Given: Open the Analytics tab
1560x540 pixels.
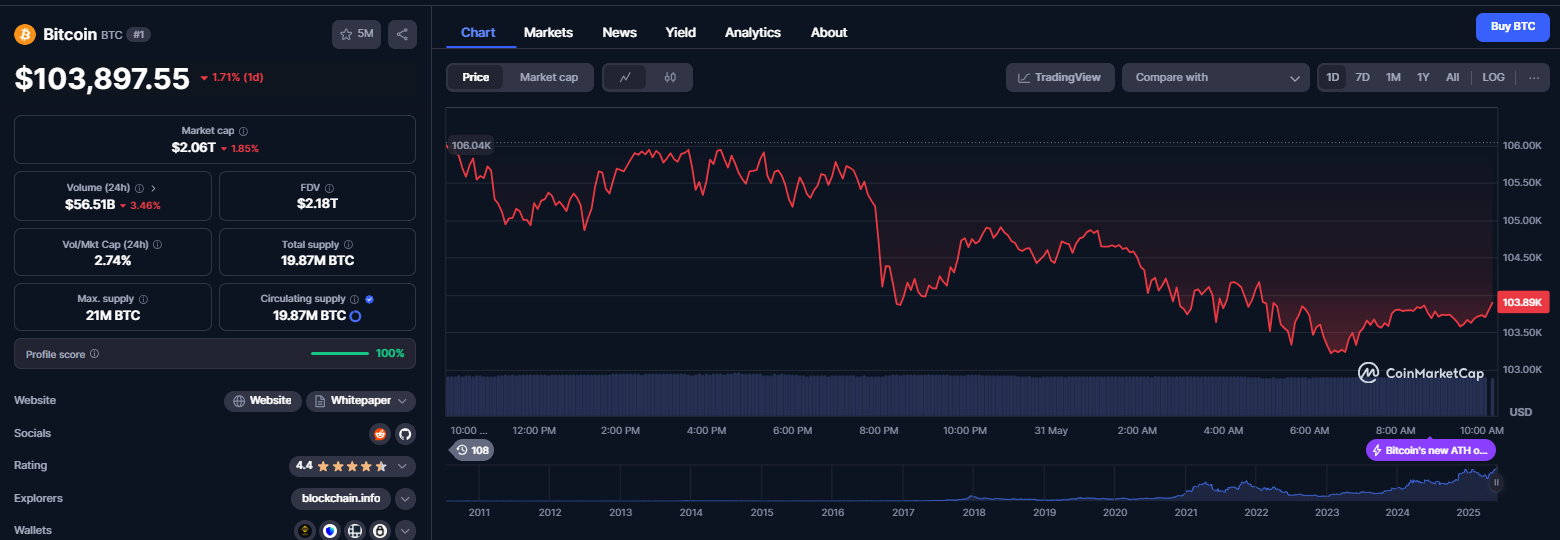Looking at the screenshot, I should coord(753,32).
